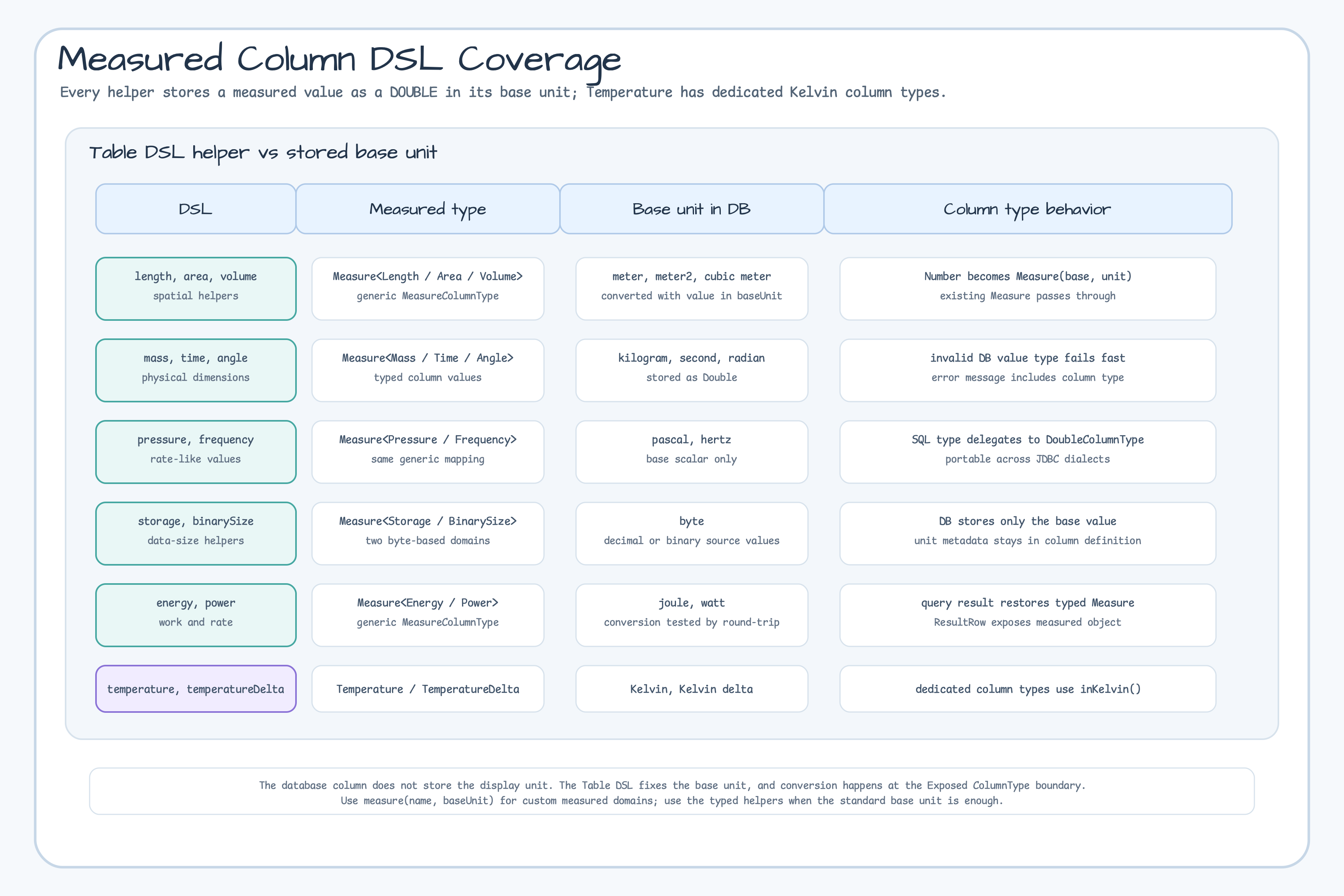This screenshot has width=1344, height=896.
Task: Select the "energy, power" DSL cell
Action: [196, 616]
